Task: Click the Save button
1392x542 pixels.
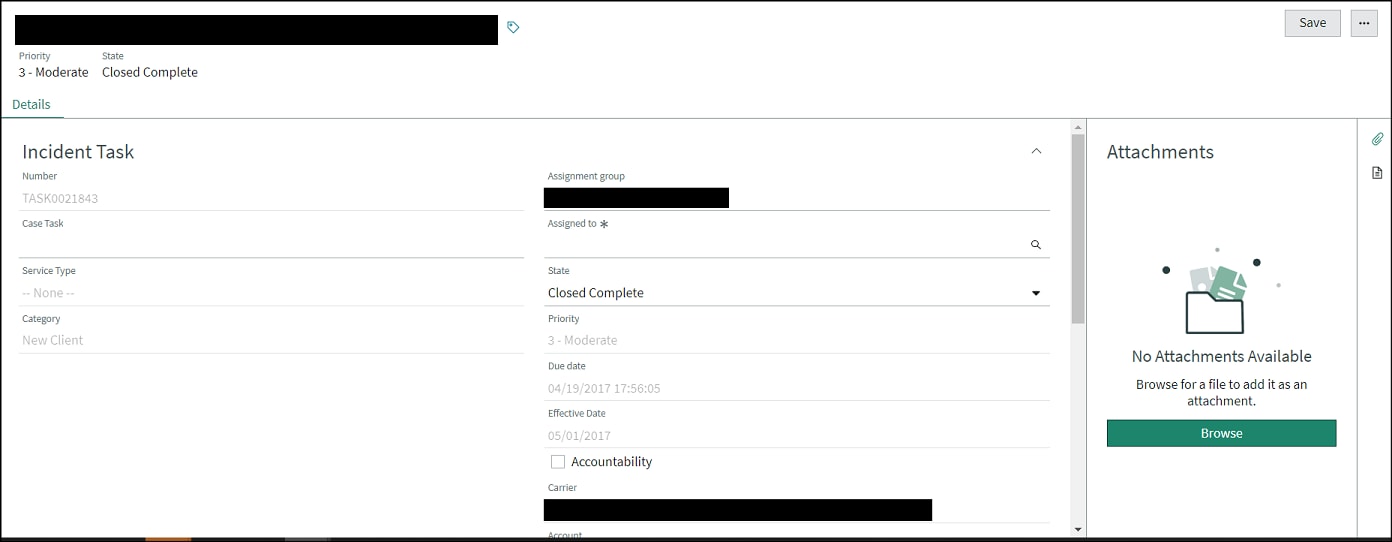Action: (1313, 23)
